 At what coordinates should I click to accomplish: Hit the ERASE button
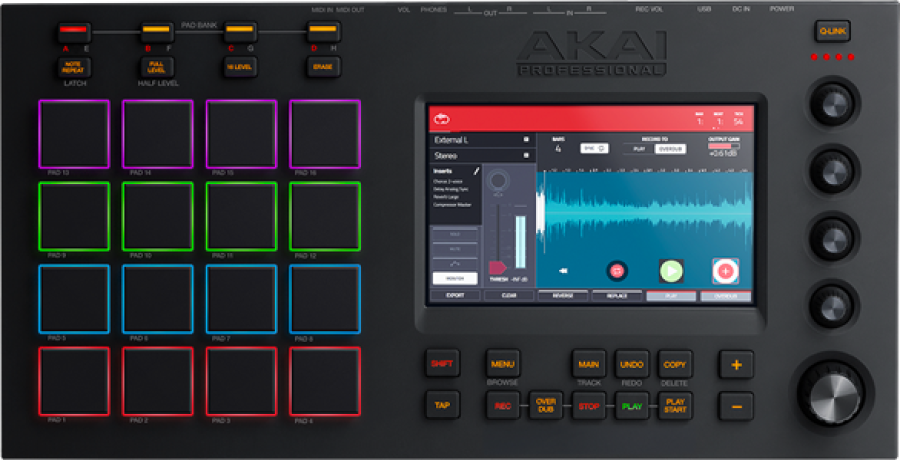323,67
